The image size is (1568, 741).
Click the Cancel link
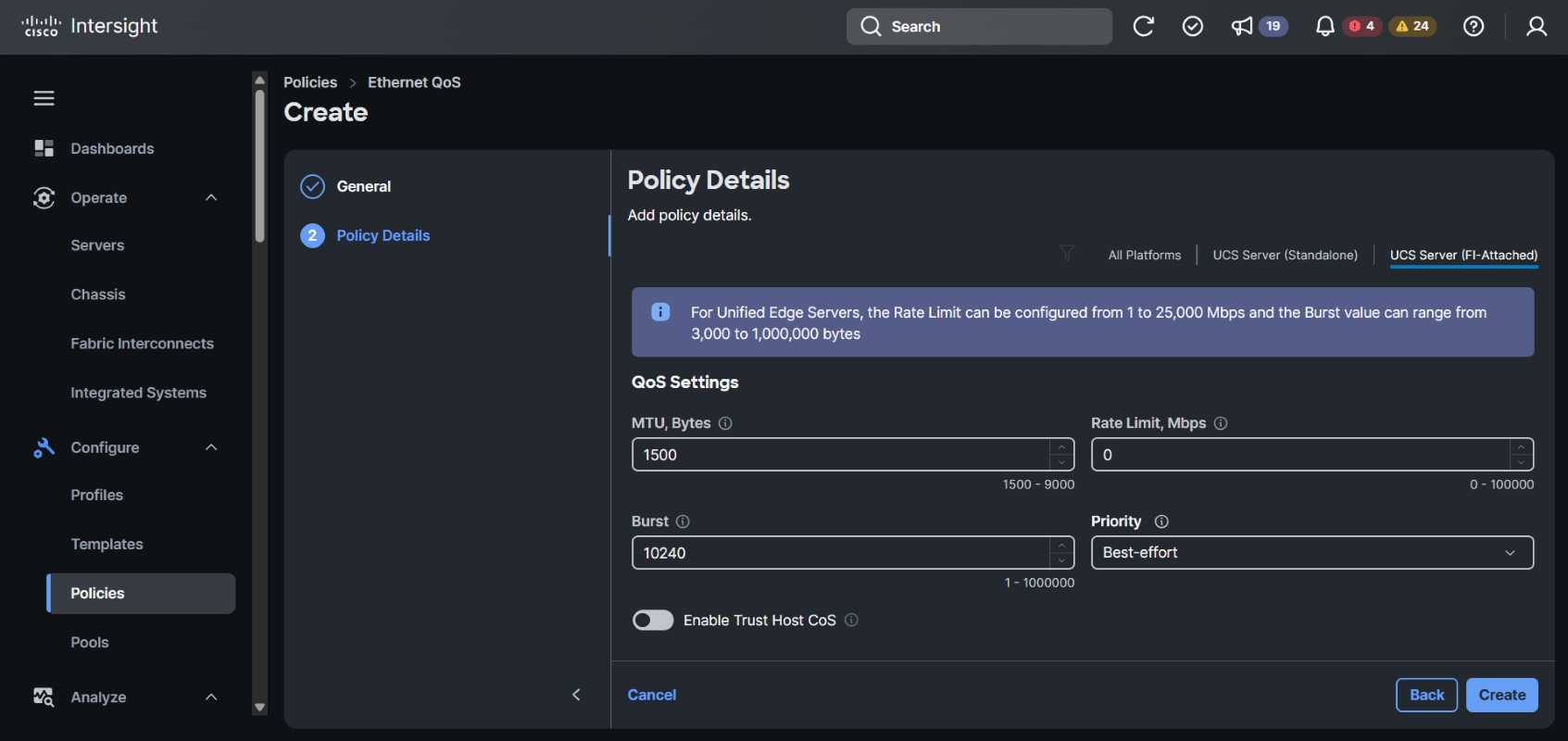point(651,696)
